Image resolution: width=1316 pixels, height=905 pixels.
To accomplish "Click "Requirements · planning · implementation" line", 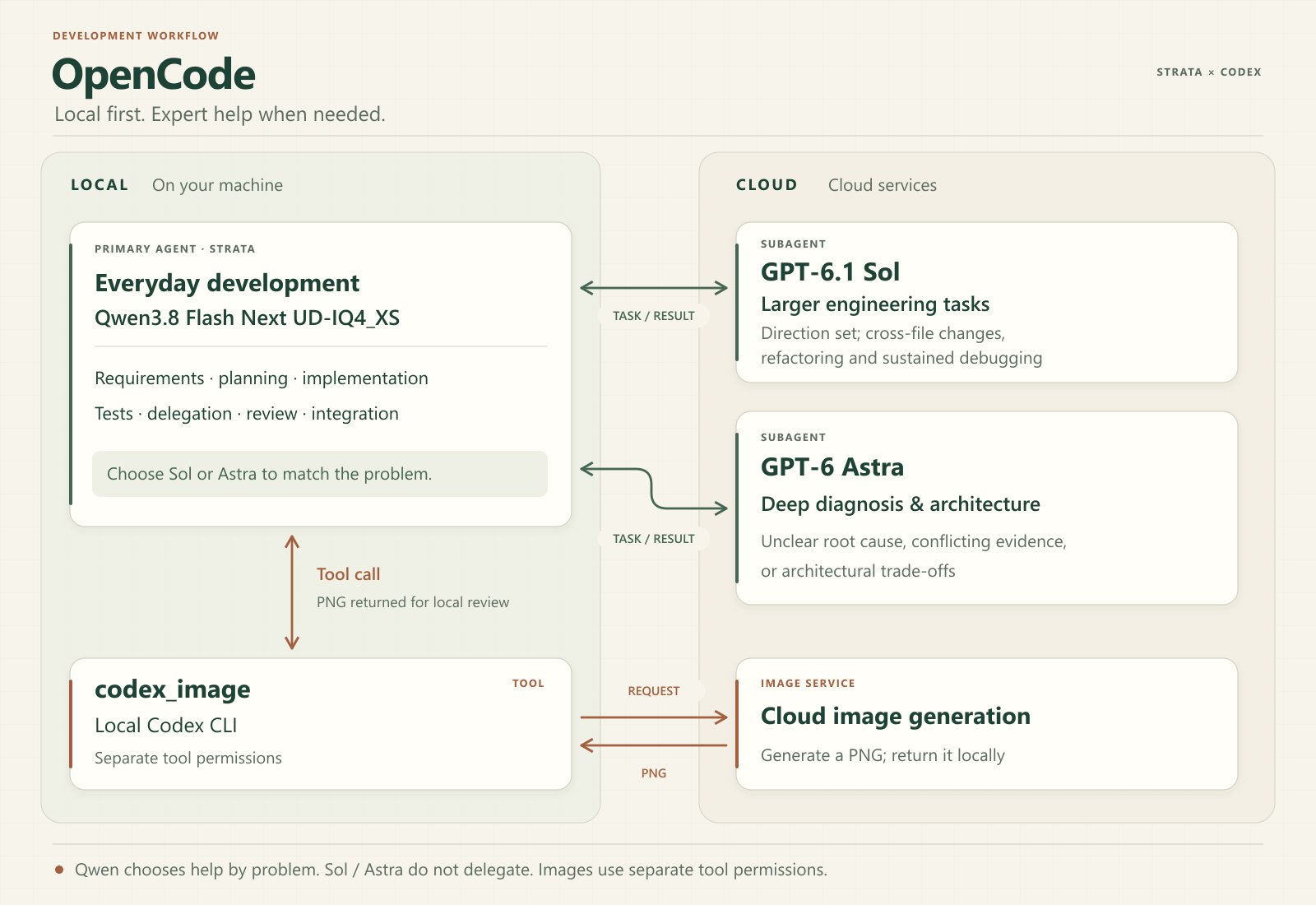I will tap(262, 378).
